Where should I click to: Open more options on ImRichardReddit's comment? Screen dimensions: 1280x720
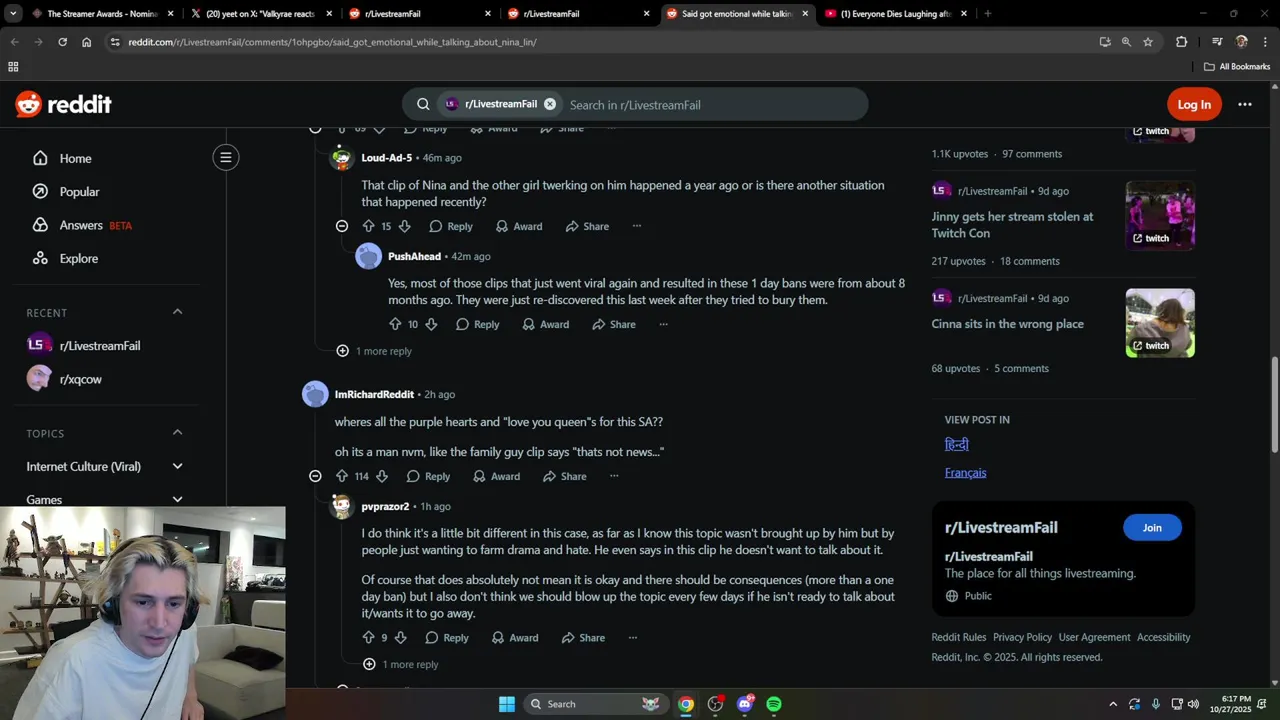tap(614, 477)
